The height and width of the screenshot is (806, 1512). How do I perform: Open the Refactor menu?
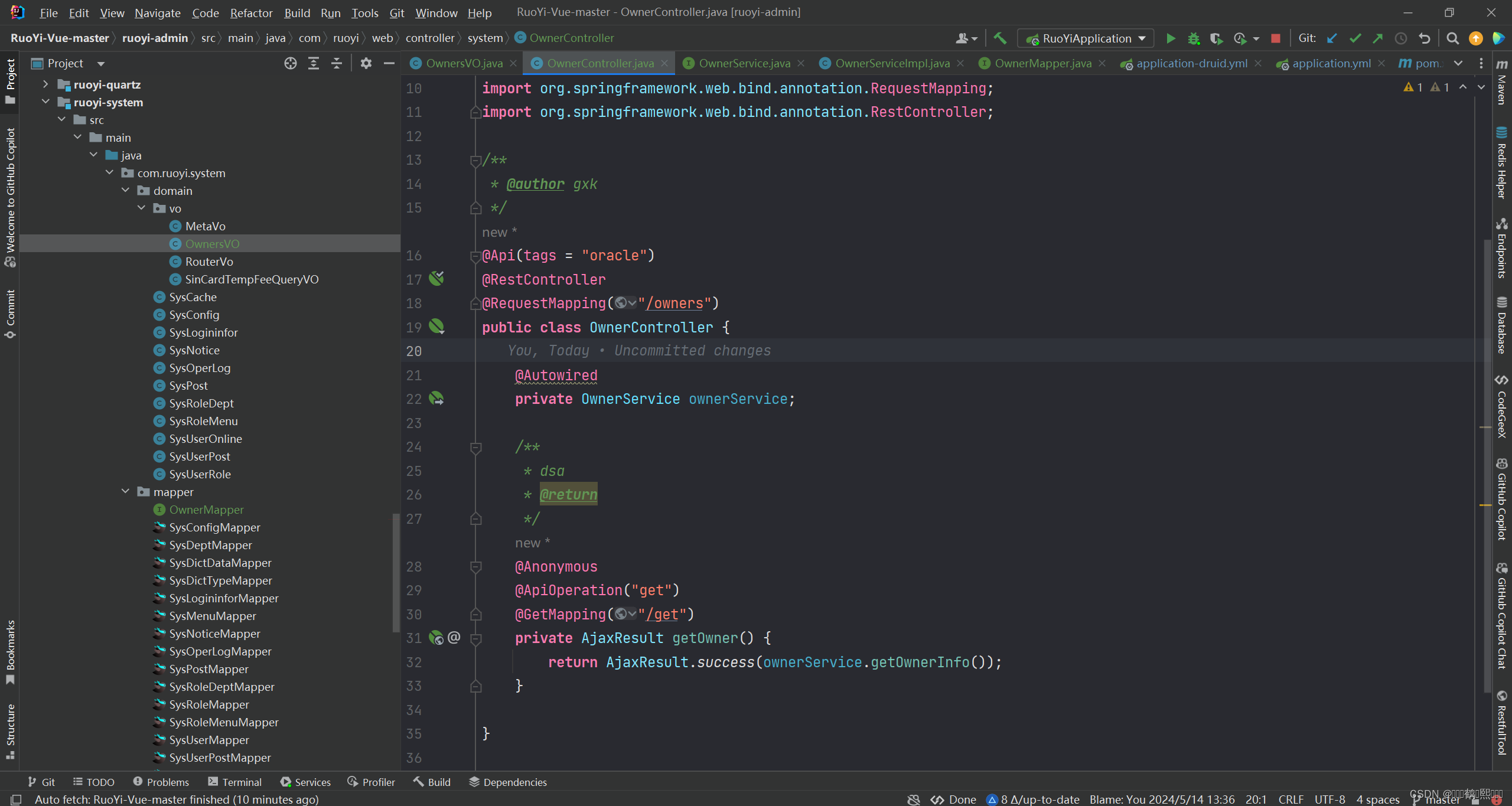251,12
